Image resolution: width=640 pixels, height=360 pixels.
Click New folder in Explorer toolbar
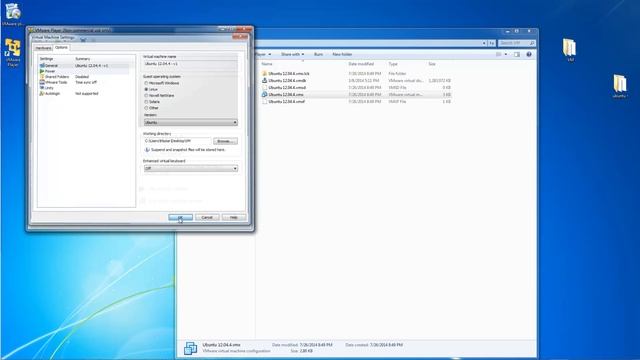click(342, 54)
